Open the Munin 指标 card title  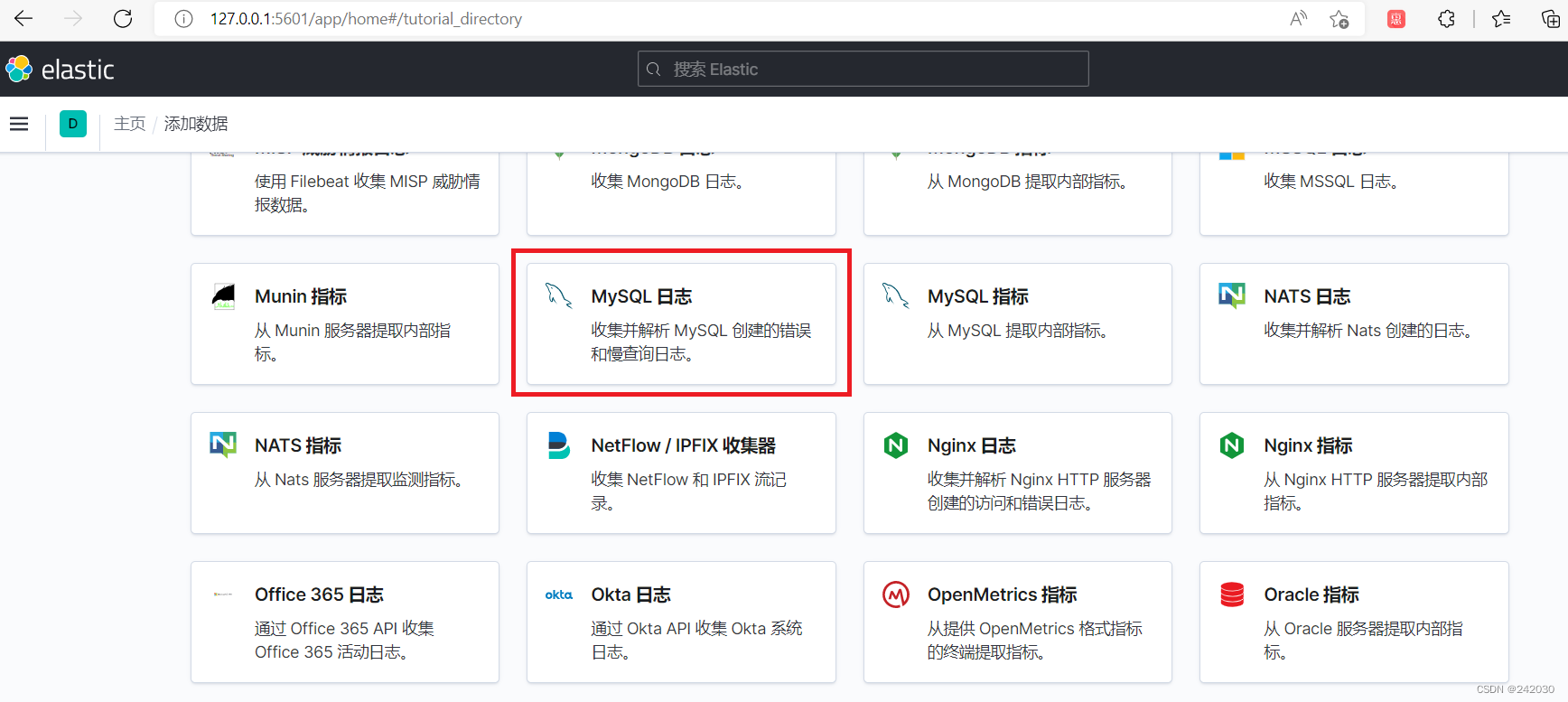(301, 296)
